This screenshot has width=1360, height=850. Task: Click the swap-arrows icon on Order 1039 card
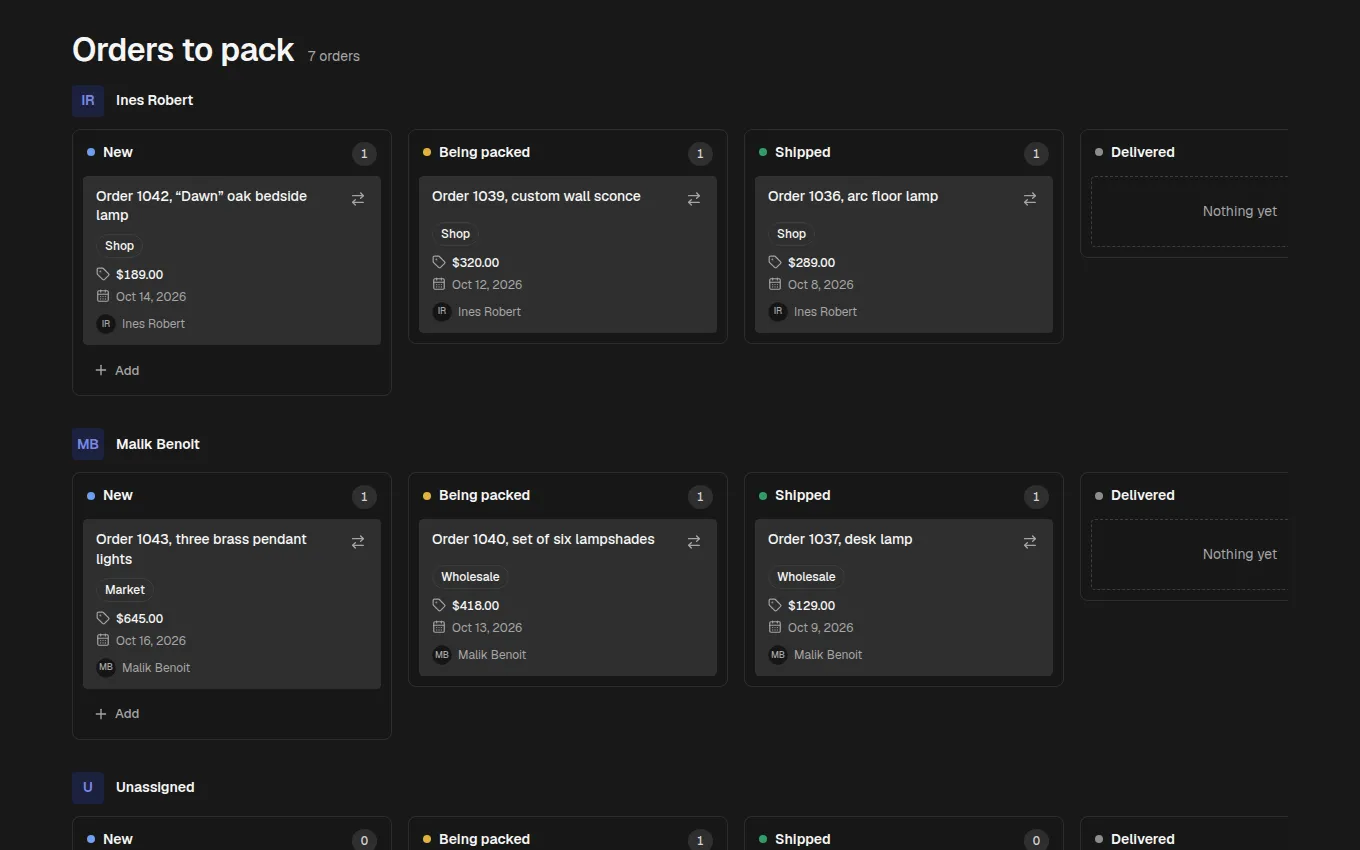click(x=694, y=200)
